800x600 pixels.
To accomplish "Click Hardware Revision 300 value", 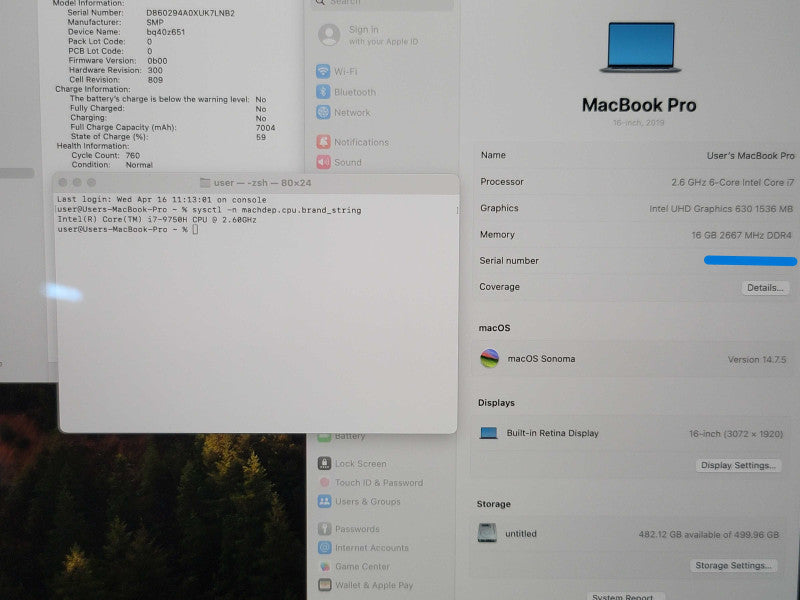I will tap(155, 70).
